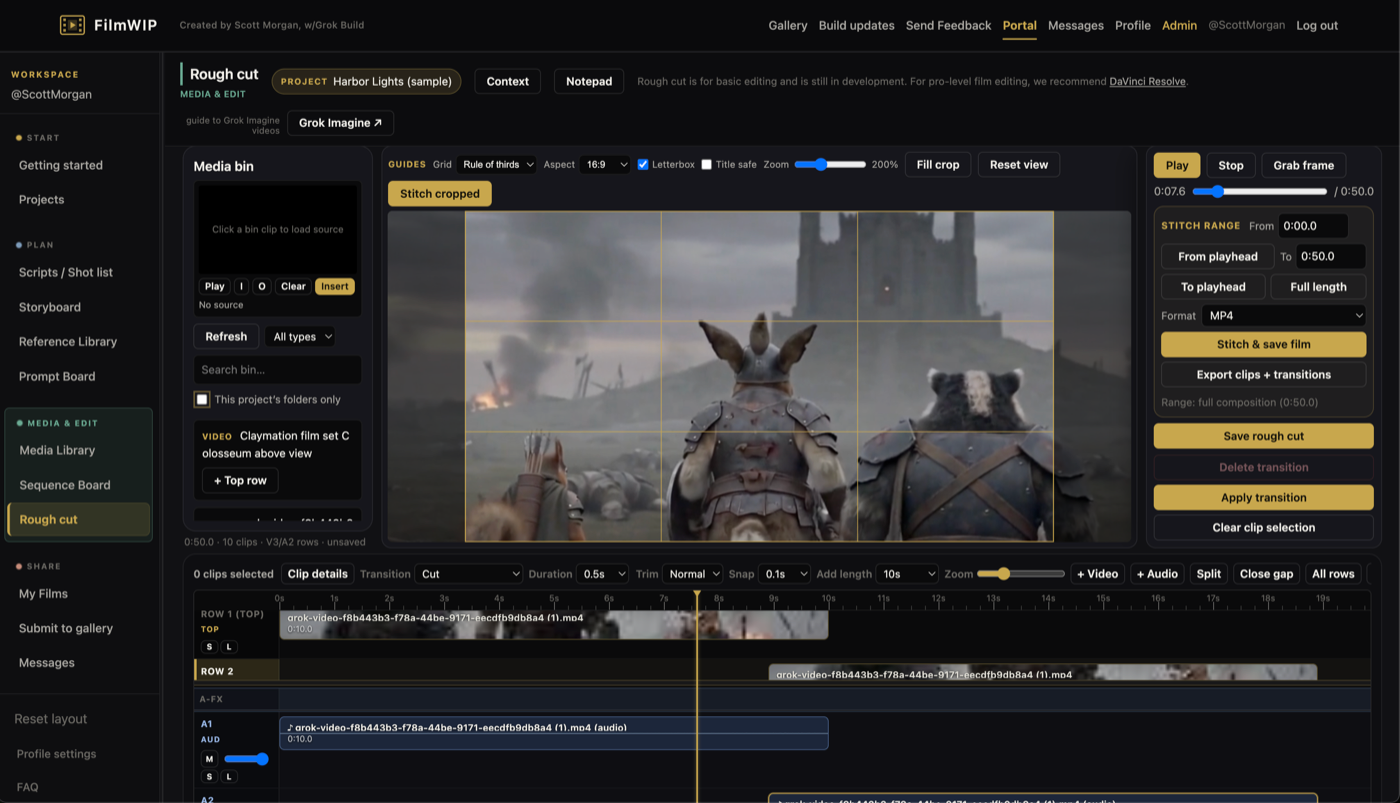Open the All types filter dropdown
This screenshot has height=803, width=1400.
301,337
